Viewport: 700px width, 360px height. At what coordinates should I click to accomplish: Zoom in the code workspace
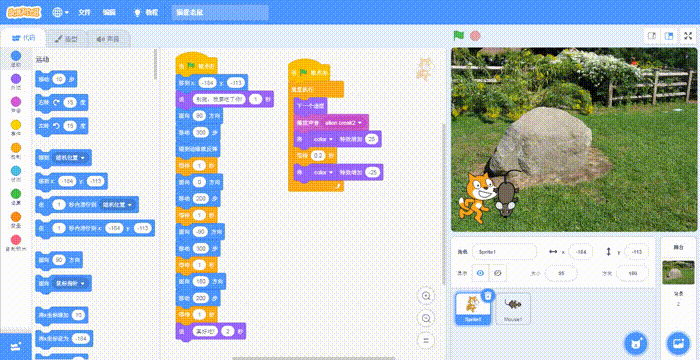426,296
